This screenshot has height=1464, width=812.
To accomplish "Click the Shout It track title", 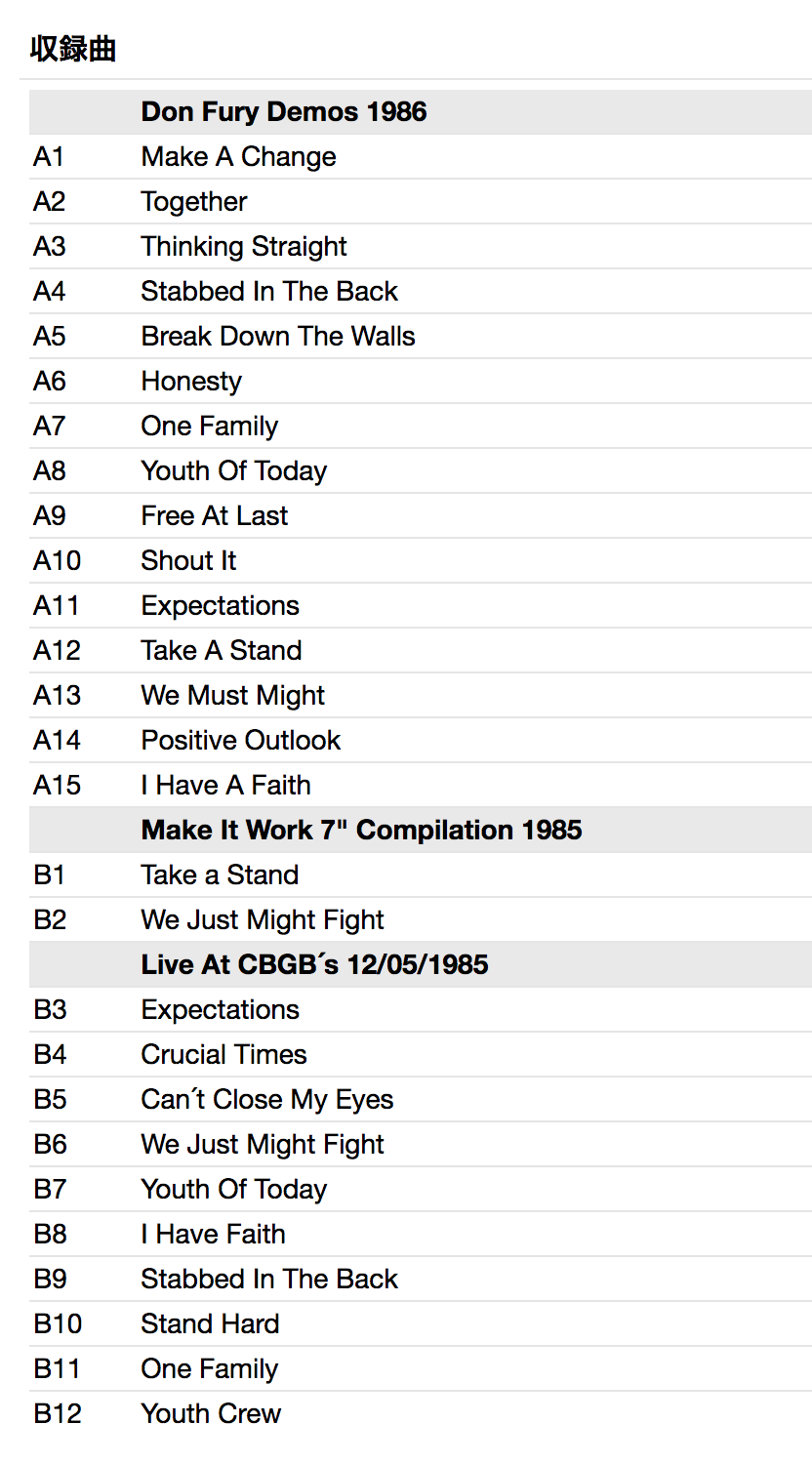I will tap(188, 560).
